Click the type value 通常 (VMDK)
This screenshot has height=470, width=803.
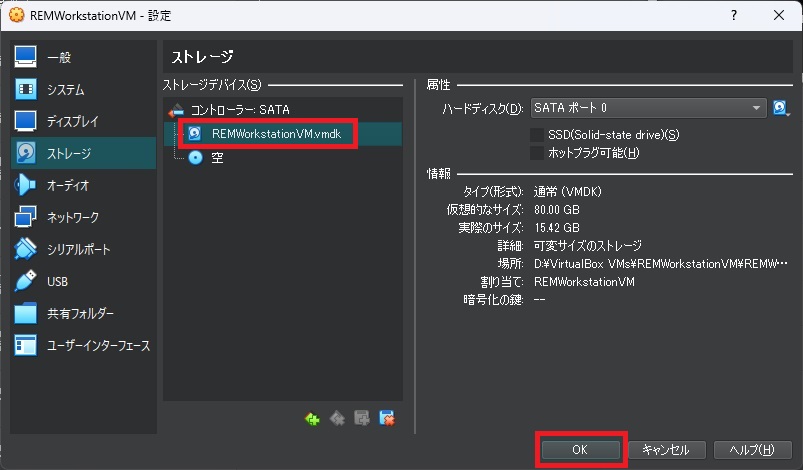click(567, 192)
